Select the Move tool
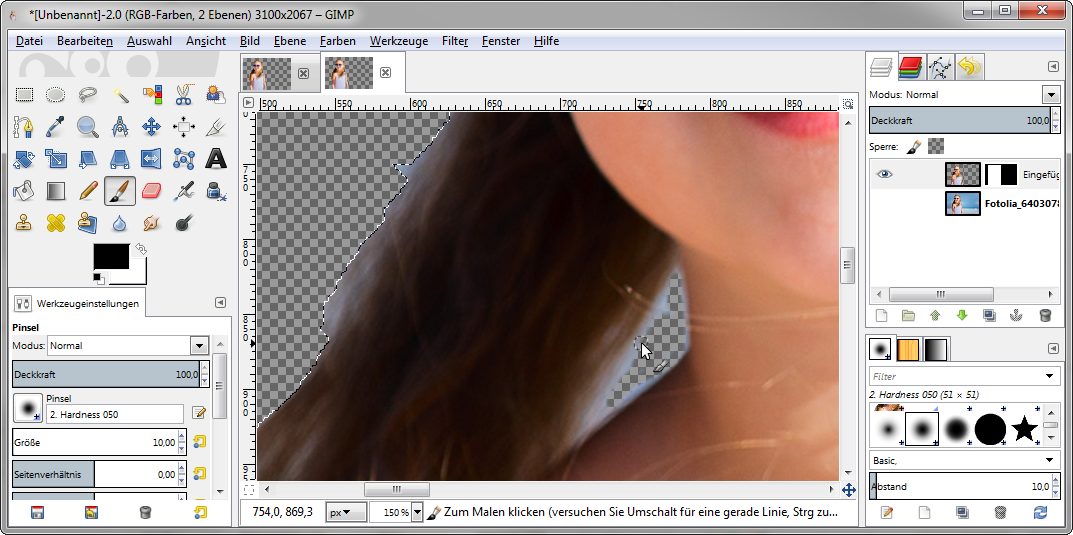Screen dimensions: 1073x535 click(x=151, y=127)
